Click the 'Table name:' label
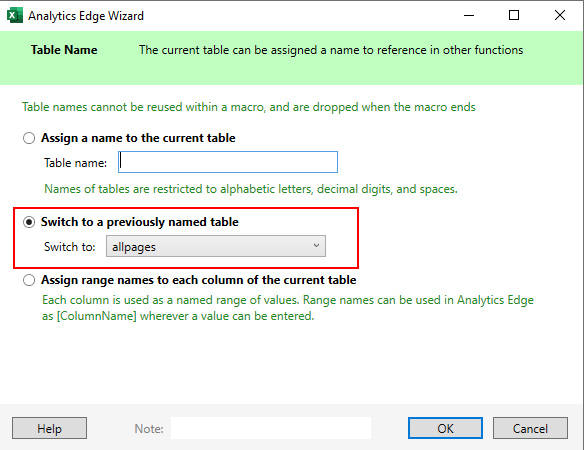Screen dimensions: 584x450 coord(75,163)
